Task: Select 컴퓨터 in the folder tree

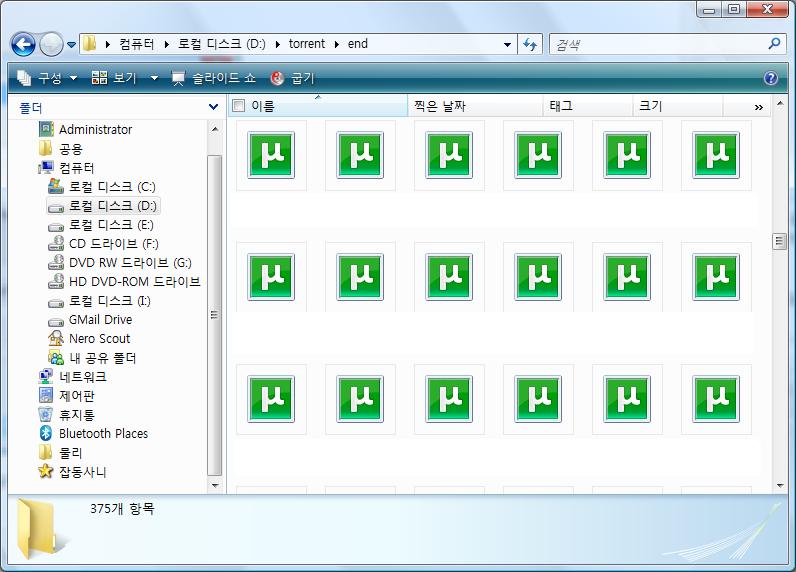Action: [67, 167]
